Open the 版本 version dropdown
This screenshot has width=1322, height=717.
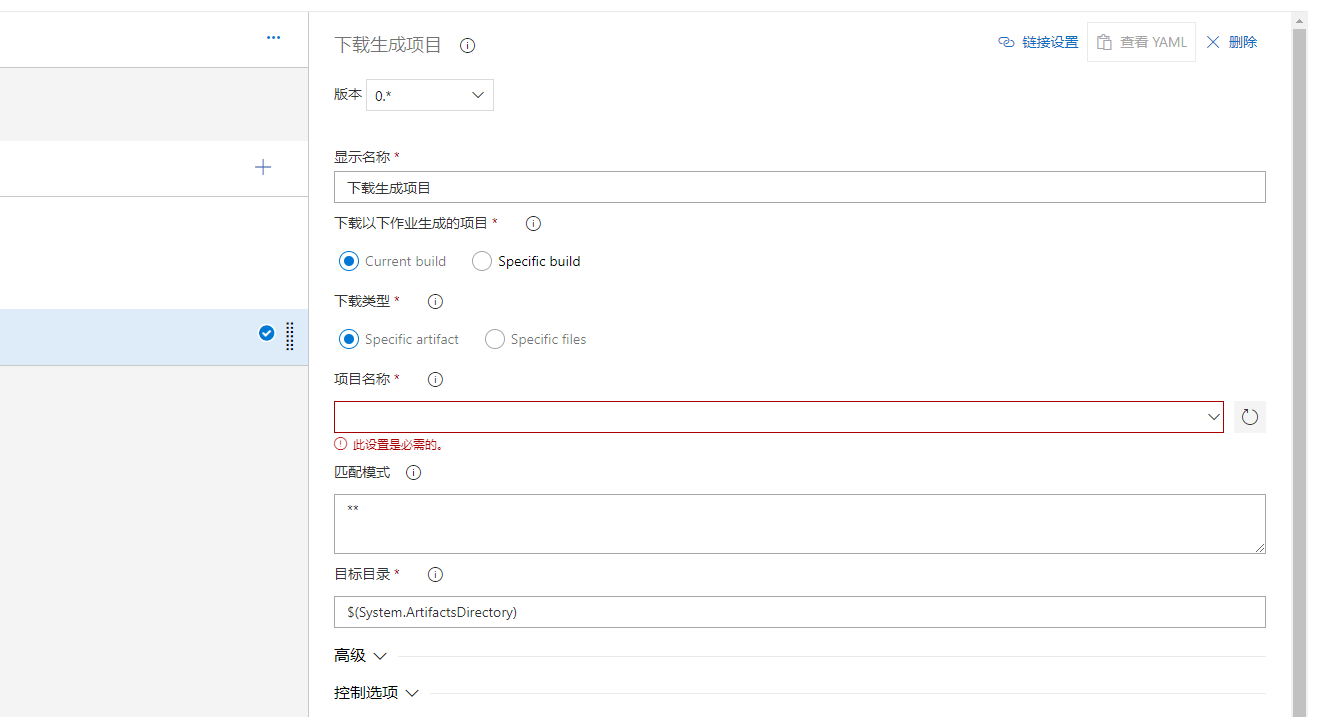click(x=429, y=96)
